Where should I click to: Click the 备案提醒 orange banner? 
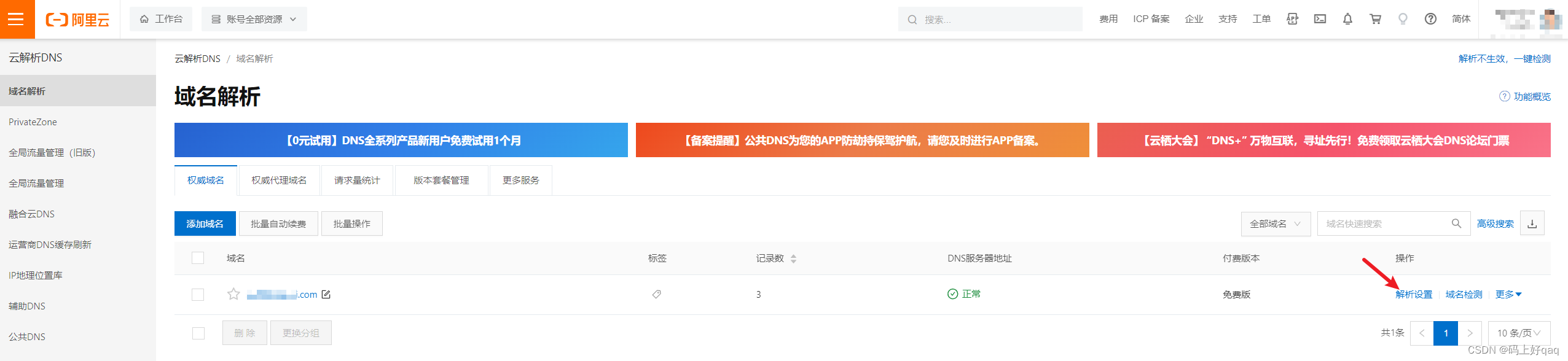coord(863,140)
